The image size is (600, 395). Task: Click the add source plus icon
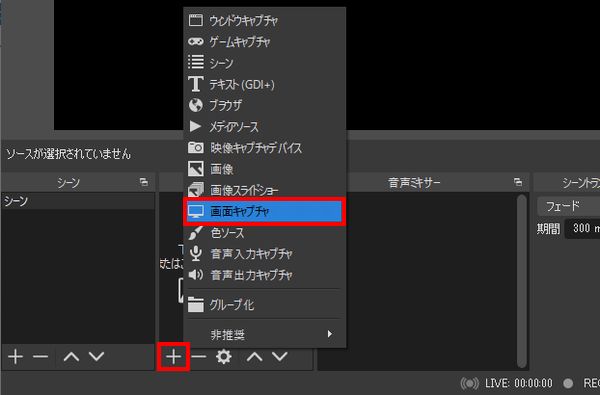[173, 357]
